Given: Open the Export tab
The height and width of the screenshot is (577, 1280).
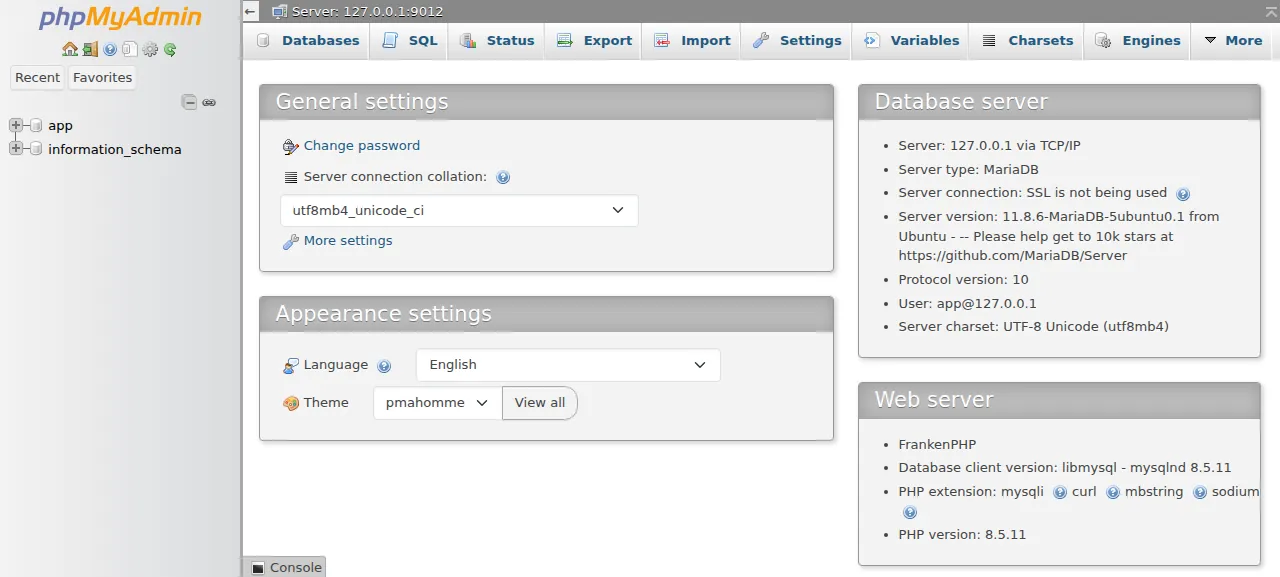Looking at the screenshot, I should tap(594, 41).
